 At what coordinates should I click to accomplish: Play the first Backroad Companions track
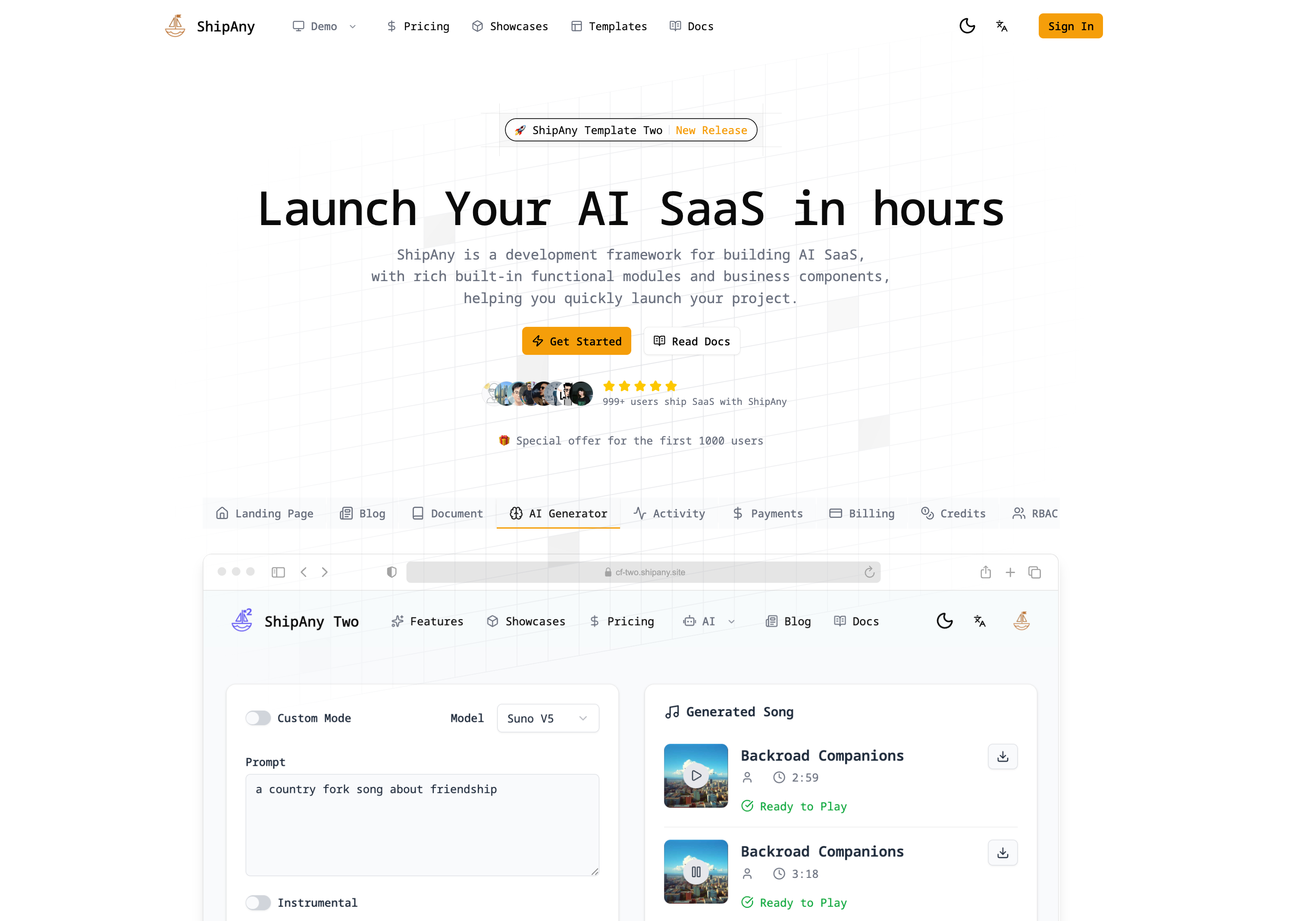click(696, 775)
